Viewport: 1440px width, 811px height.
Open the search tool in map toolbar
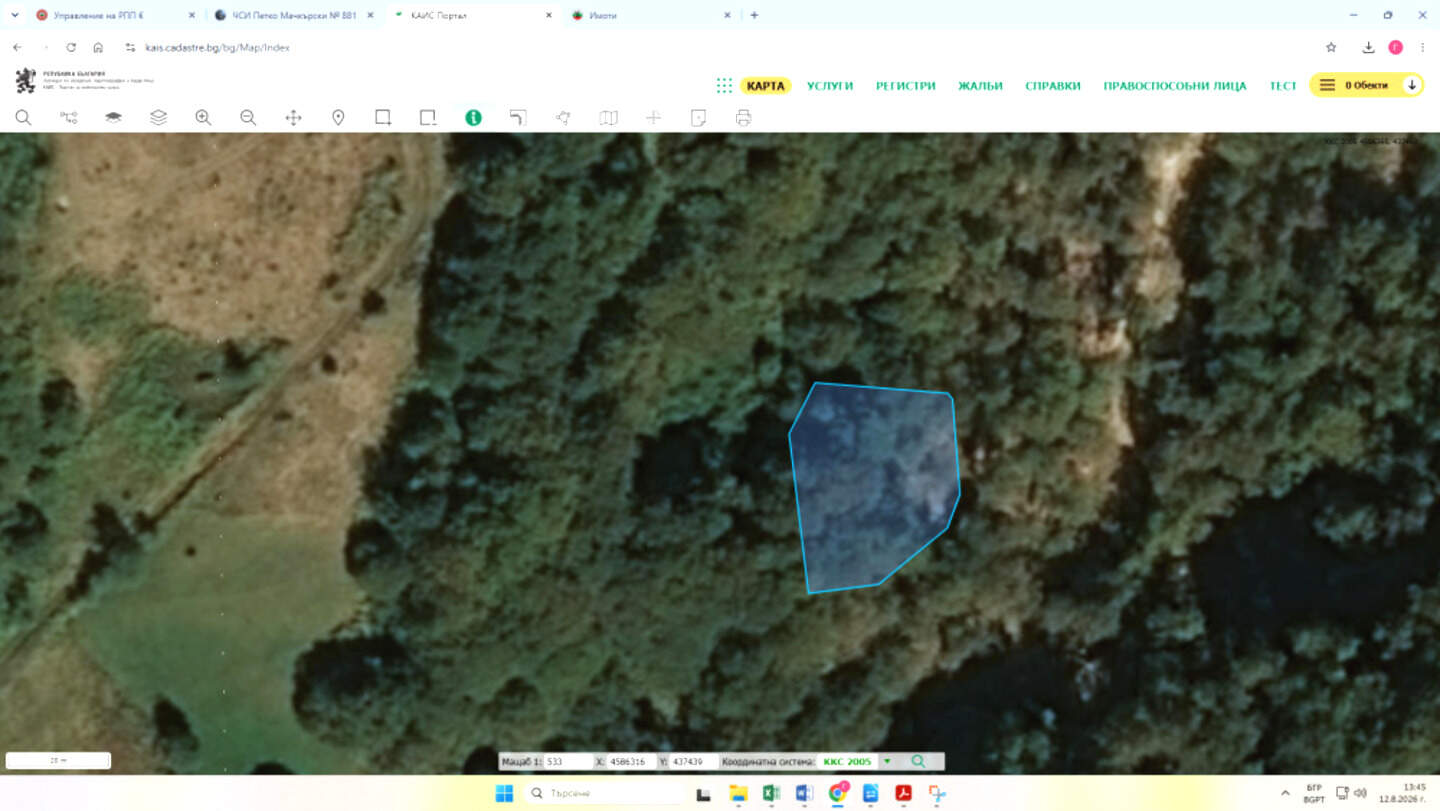tap(23, 118)
